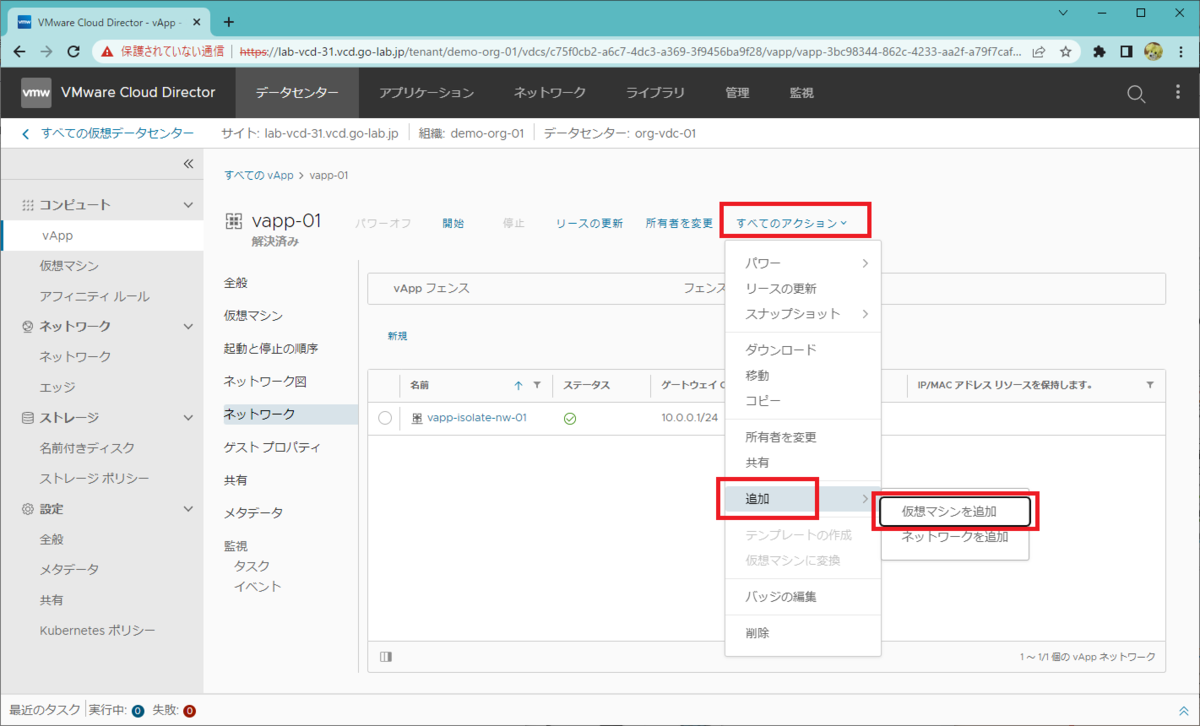This screenshot has height=726, width=1200.
Task: Open the browser profile avatar
Action: click(x=1152, y=51)
